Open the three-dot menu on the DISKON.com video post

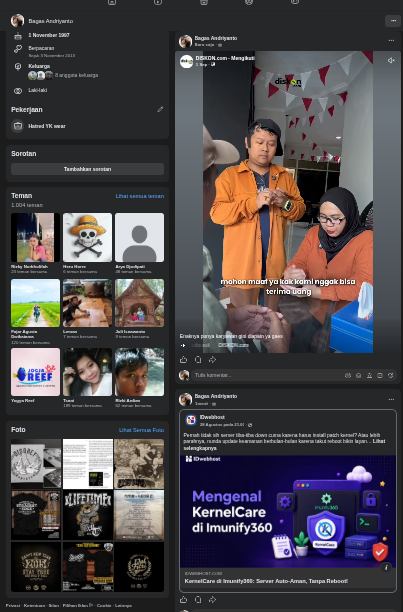click(x=391, y=41)
